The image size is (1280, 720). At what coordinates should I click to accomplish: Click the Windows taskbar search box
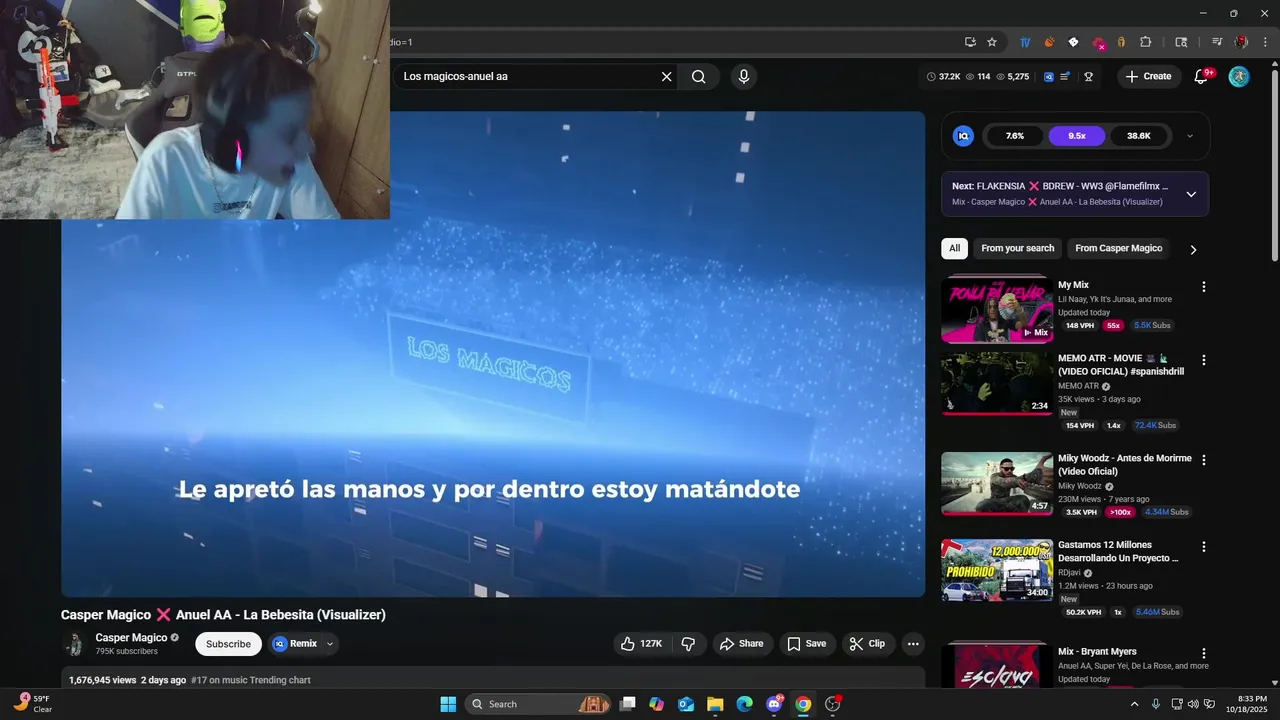(538, 704)
